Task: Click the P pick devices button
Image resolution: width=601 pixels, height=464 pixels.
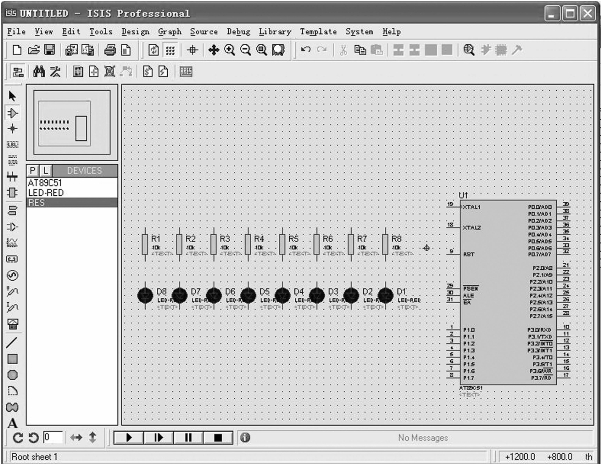Action: point(33,171)
